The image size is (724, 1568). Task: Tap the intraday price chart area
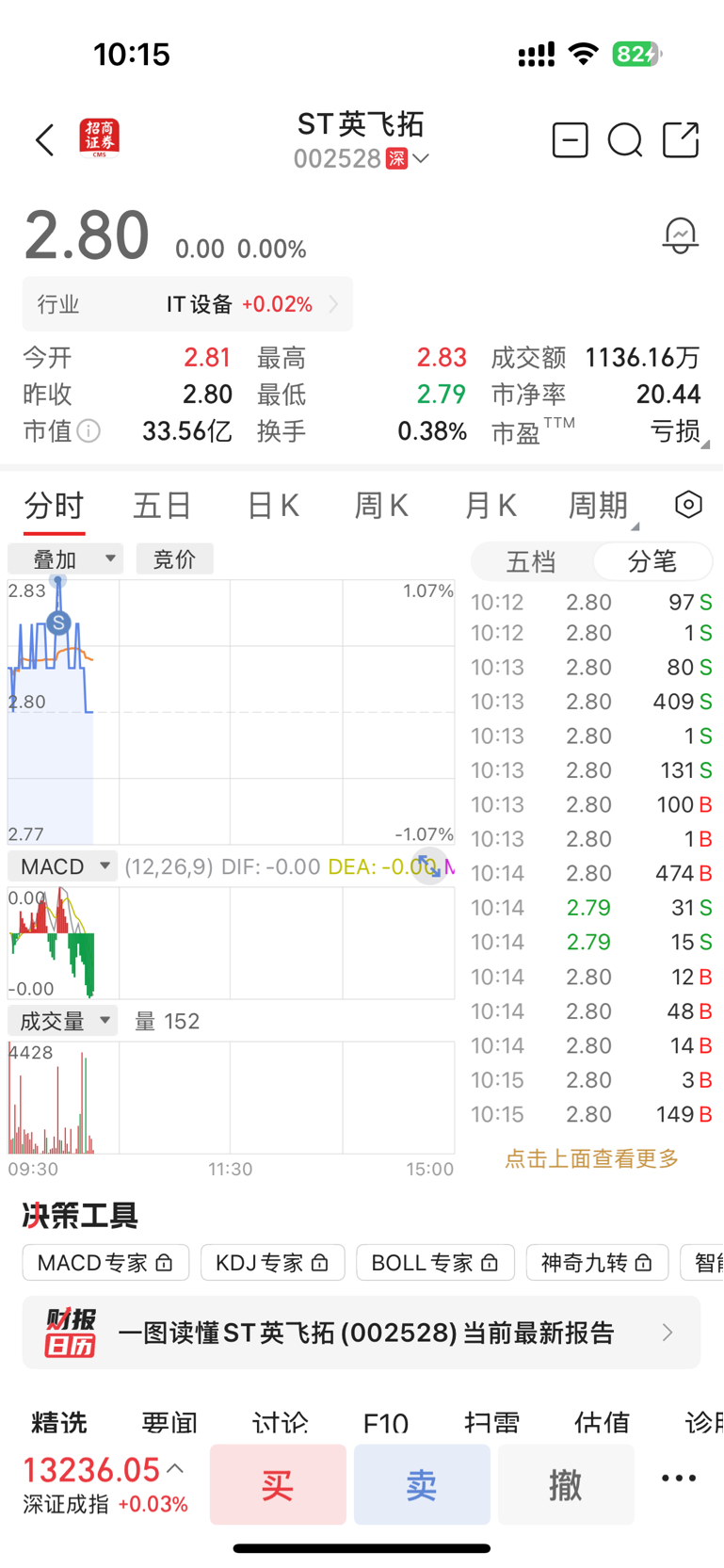pos(231,712)
